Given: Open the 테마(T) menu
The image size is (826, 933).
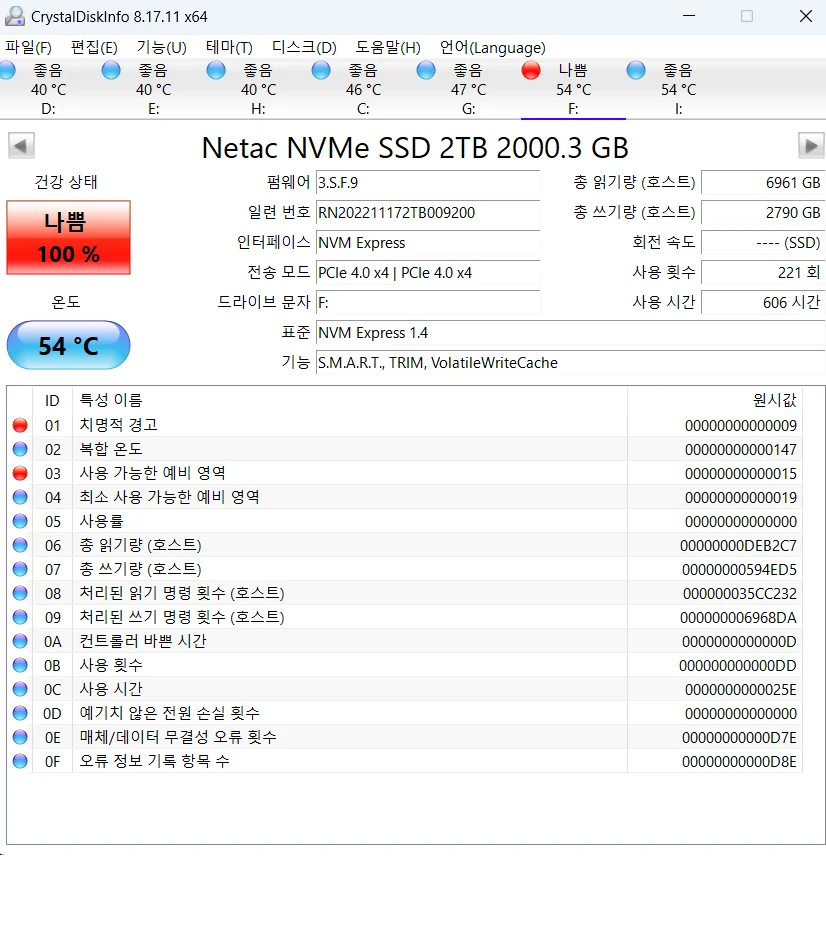Looking at the screenshot, I should 229,47.
